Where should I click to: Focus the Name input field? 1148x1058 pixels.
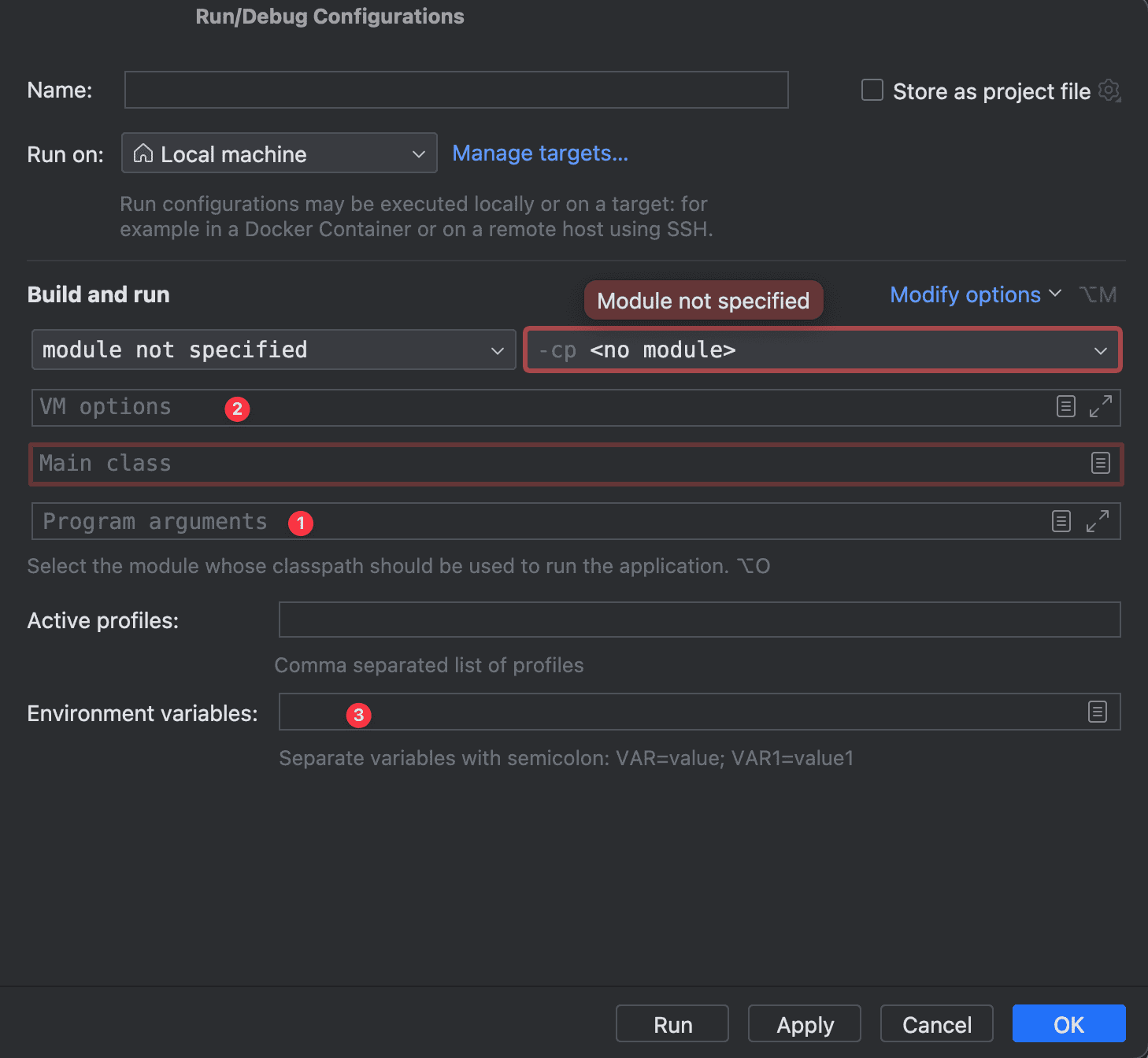456,90
